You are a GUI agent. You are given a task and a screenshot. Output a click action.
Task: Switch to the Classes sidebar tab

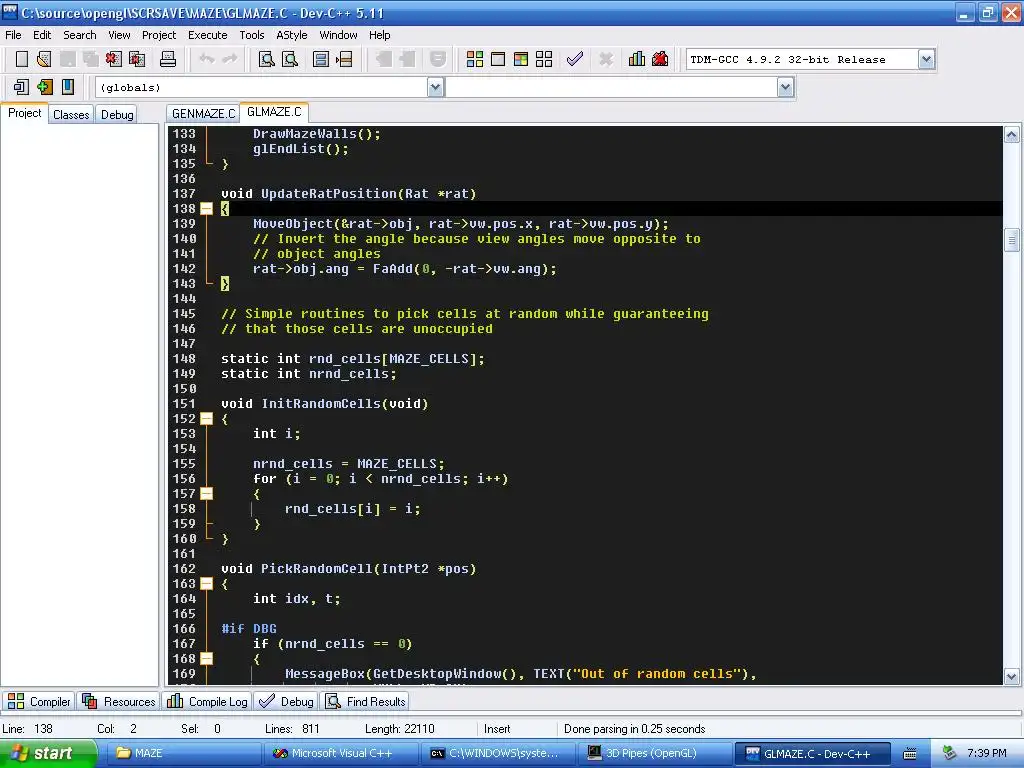[71, 114]
